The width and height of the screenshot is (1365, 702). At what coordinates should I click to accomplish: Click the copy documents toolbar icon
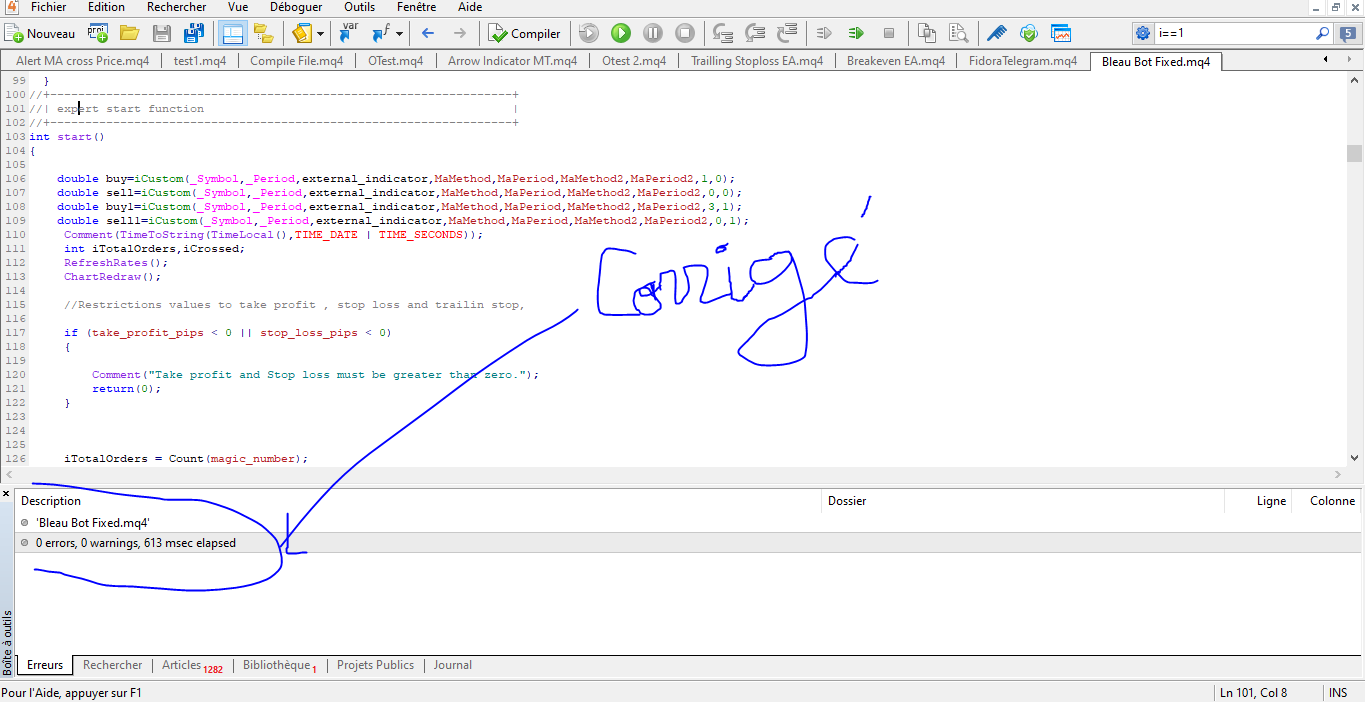pos(927,33)
